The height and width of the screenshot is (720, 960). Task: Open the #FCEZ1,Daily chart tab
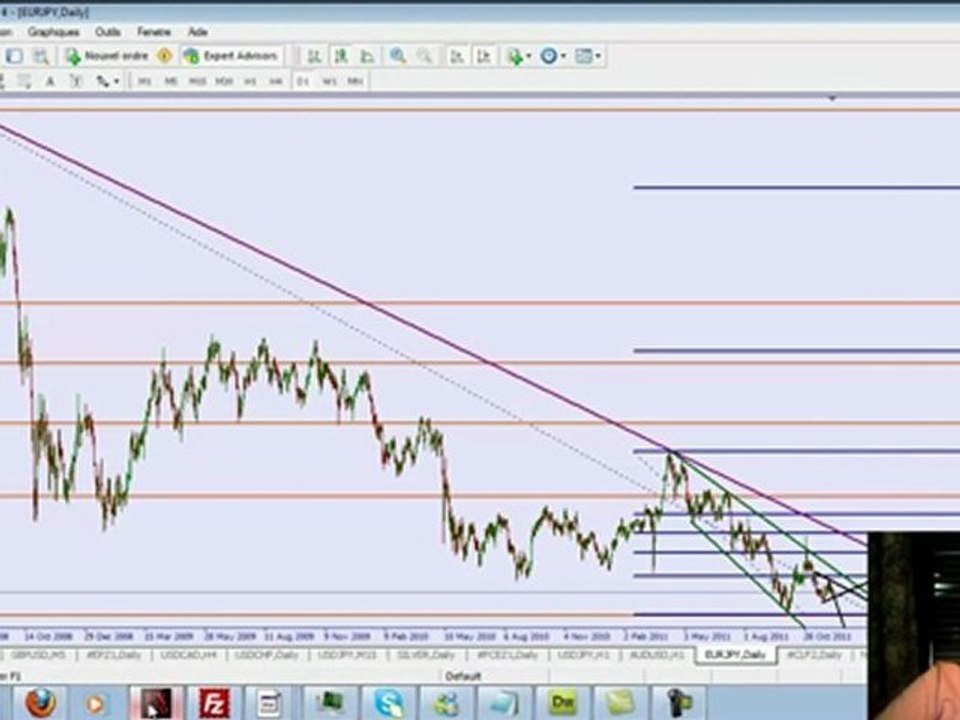(x=508, y=655)
